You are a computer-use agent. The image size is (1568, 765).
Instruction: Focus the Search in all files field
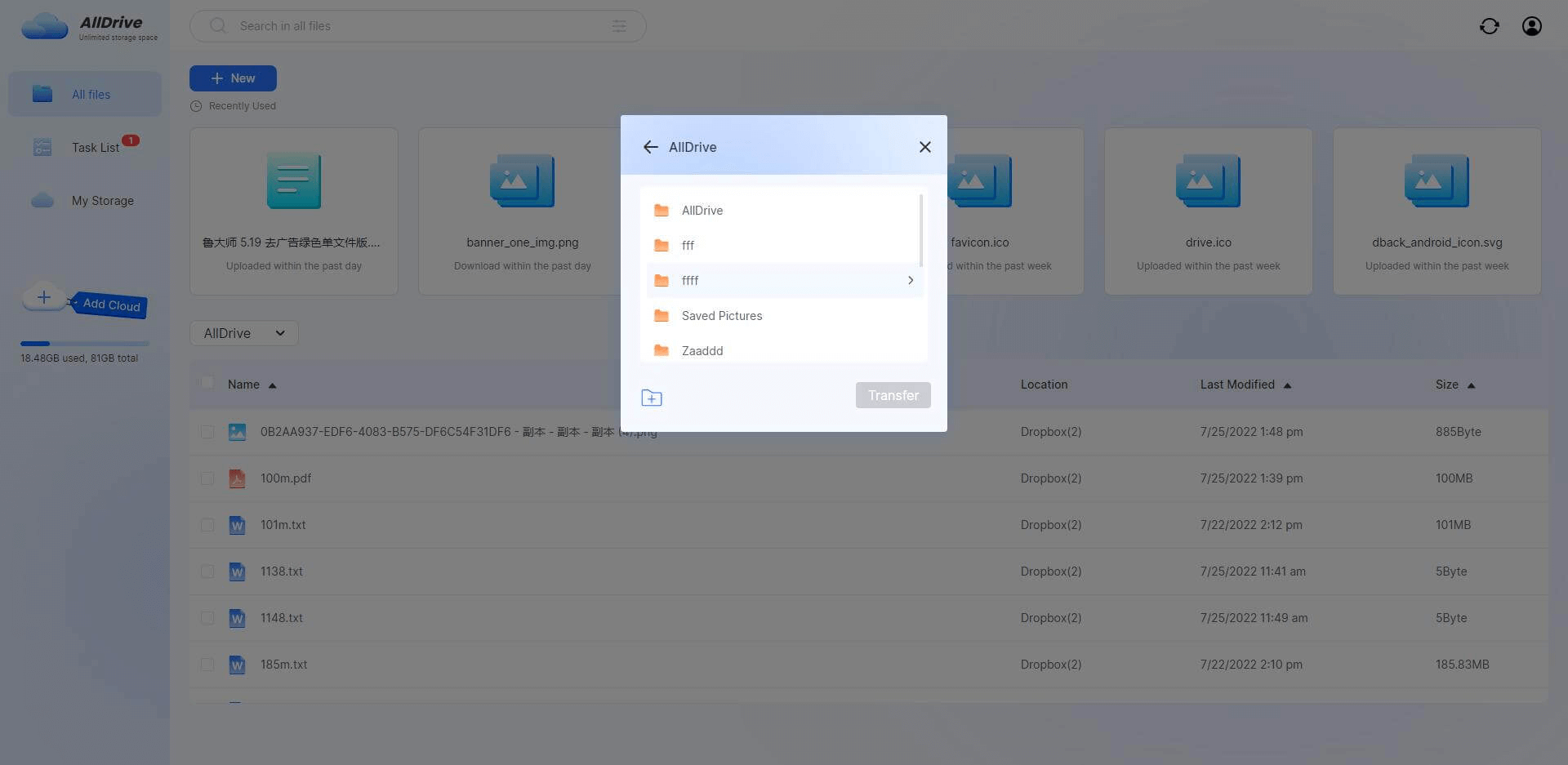coord(418,26)
